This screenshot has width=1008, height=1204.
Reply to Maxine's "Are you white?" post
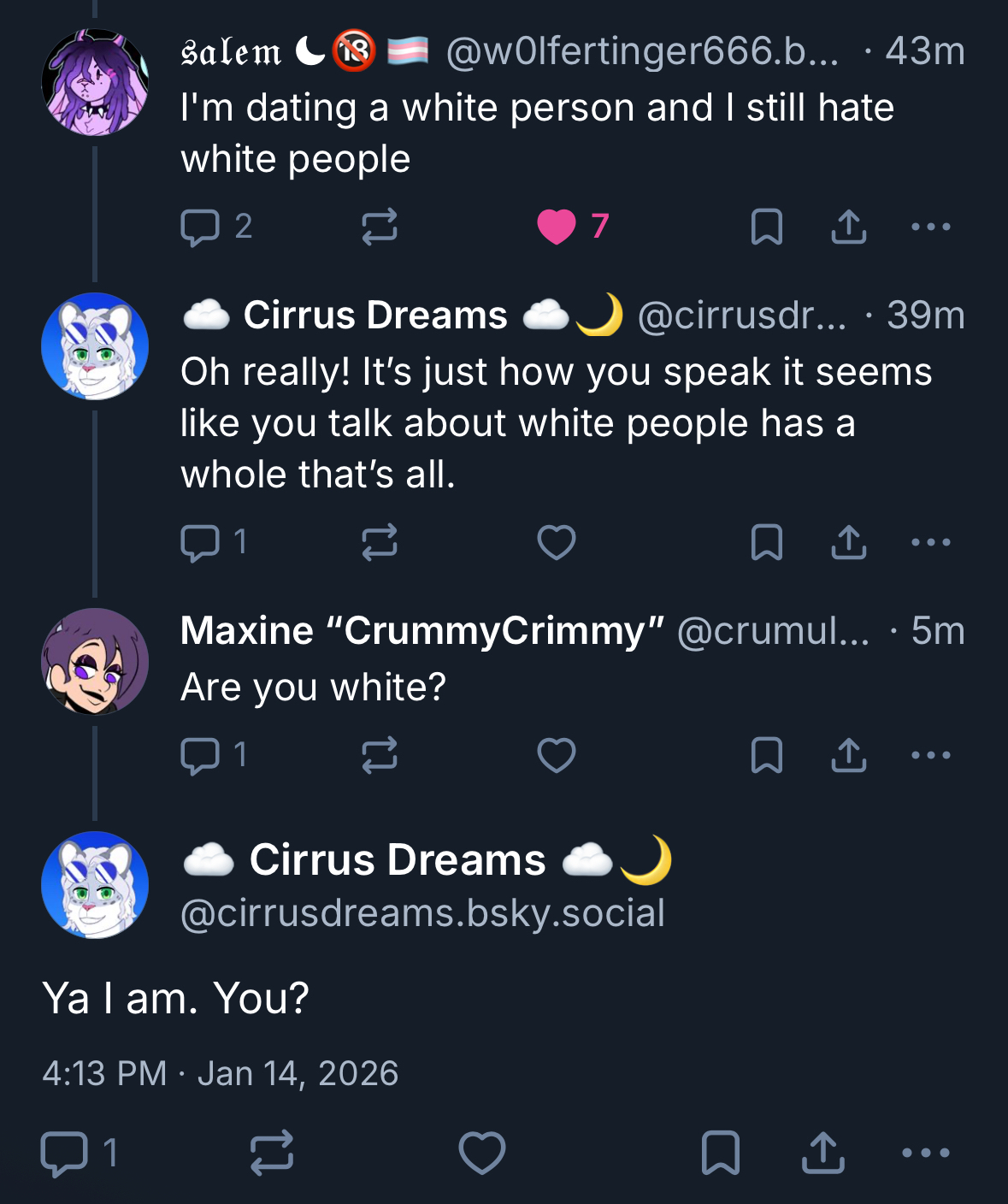click(x=201, y=756)
